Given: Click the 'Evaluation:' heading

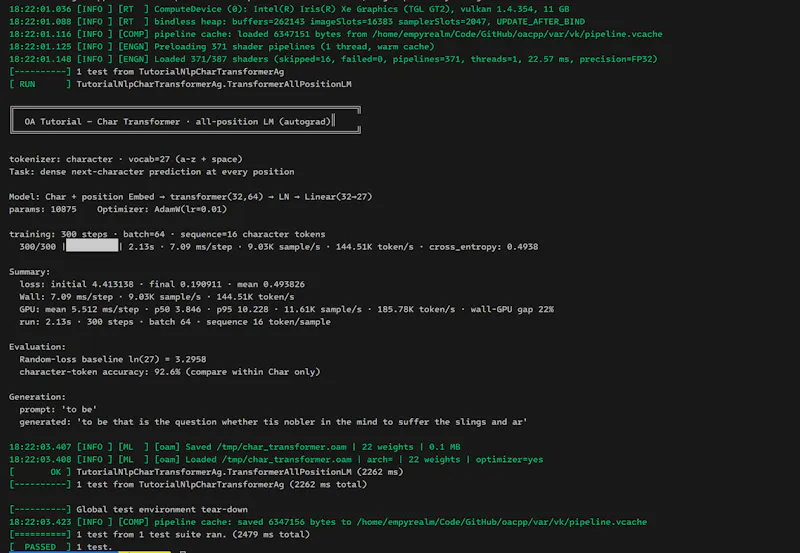Looking at the screenshot, I should point(37,347).
